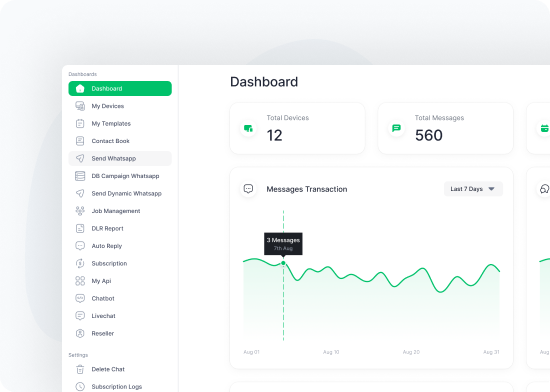550x392 pixels.
Task: Click the Send Dynamic Whatsapp icon
Action: [80, 194]
